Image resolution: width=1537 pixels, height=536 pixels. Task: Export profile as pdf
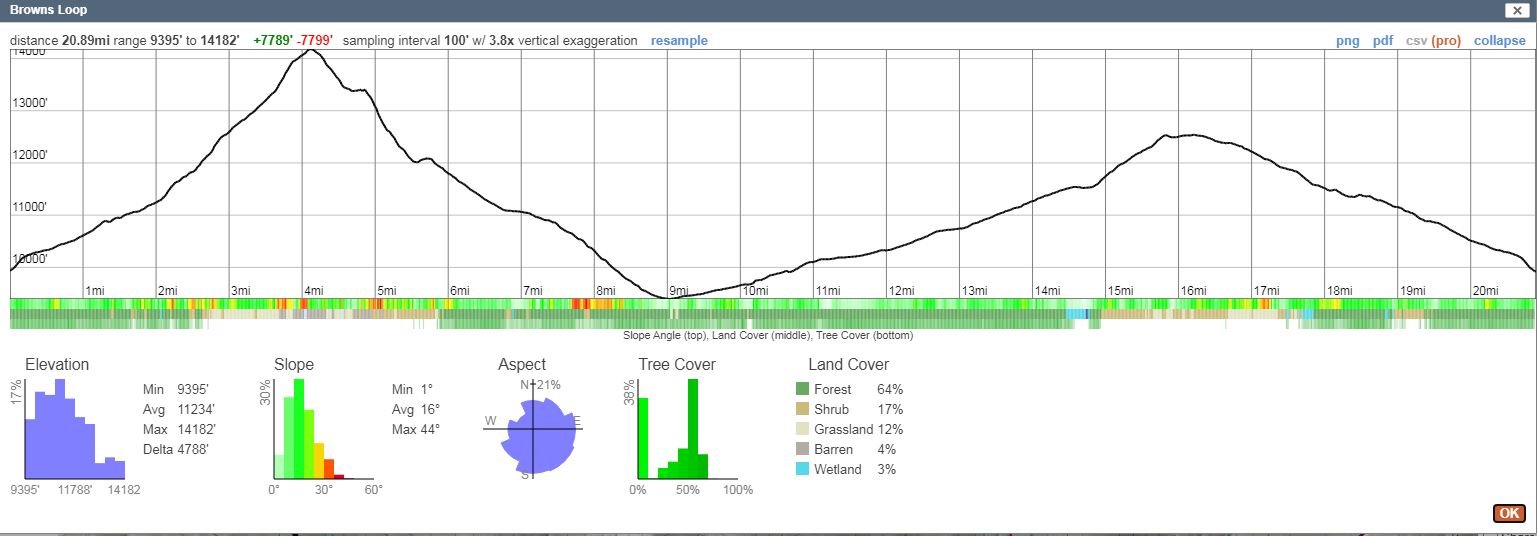tap(1383, 41)
